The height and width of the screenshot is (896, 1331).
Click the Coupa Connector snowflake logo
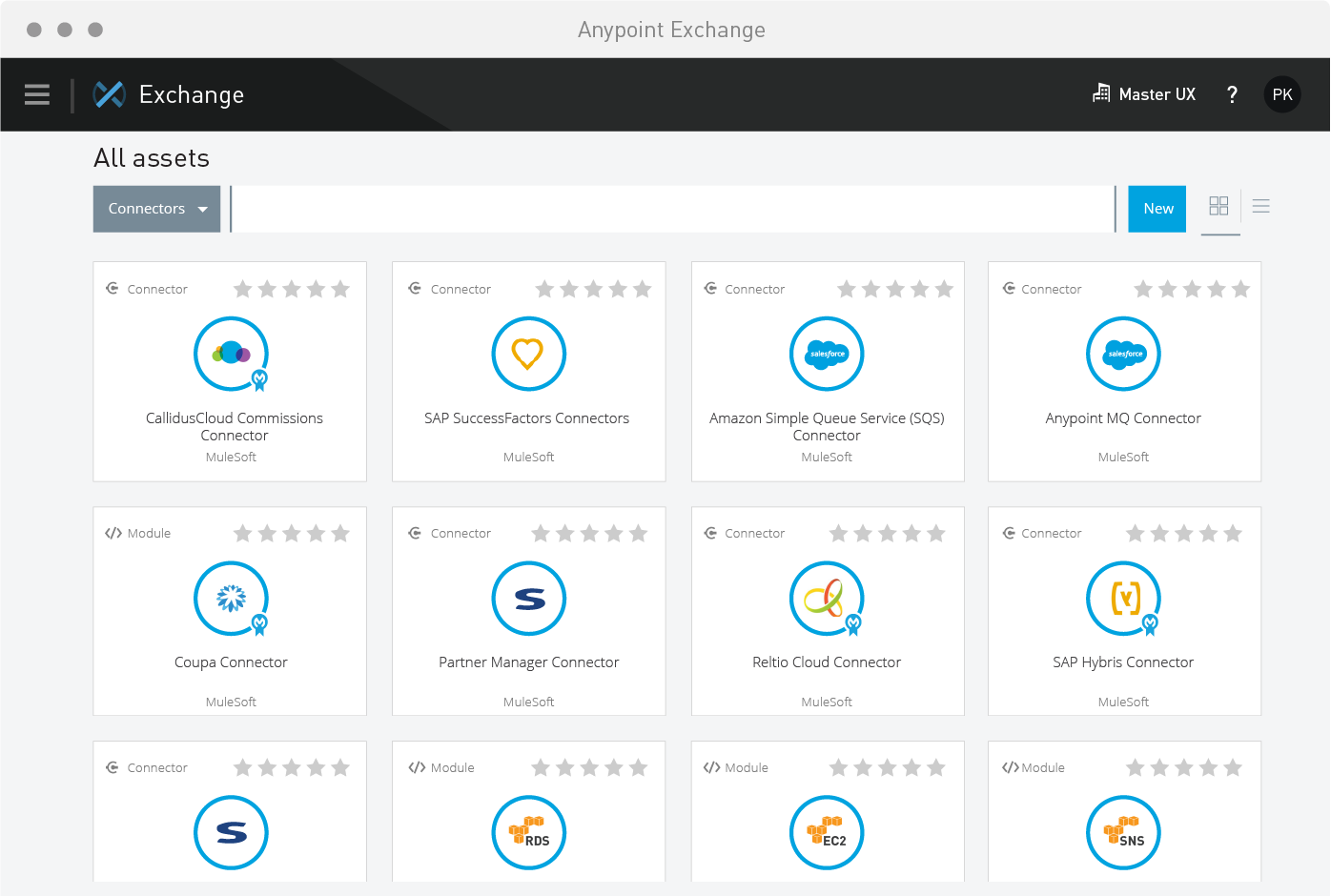pyautogui.click(x=231, y=599)
